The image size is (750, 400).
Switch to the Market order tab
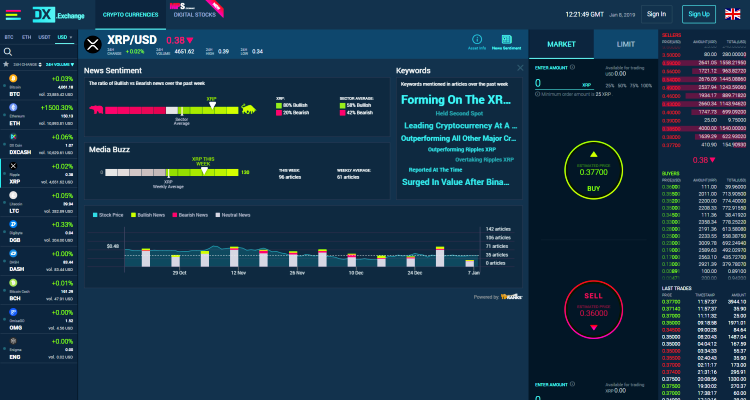coord(561,44)
